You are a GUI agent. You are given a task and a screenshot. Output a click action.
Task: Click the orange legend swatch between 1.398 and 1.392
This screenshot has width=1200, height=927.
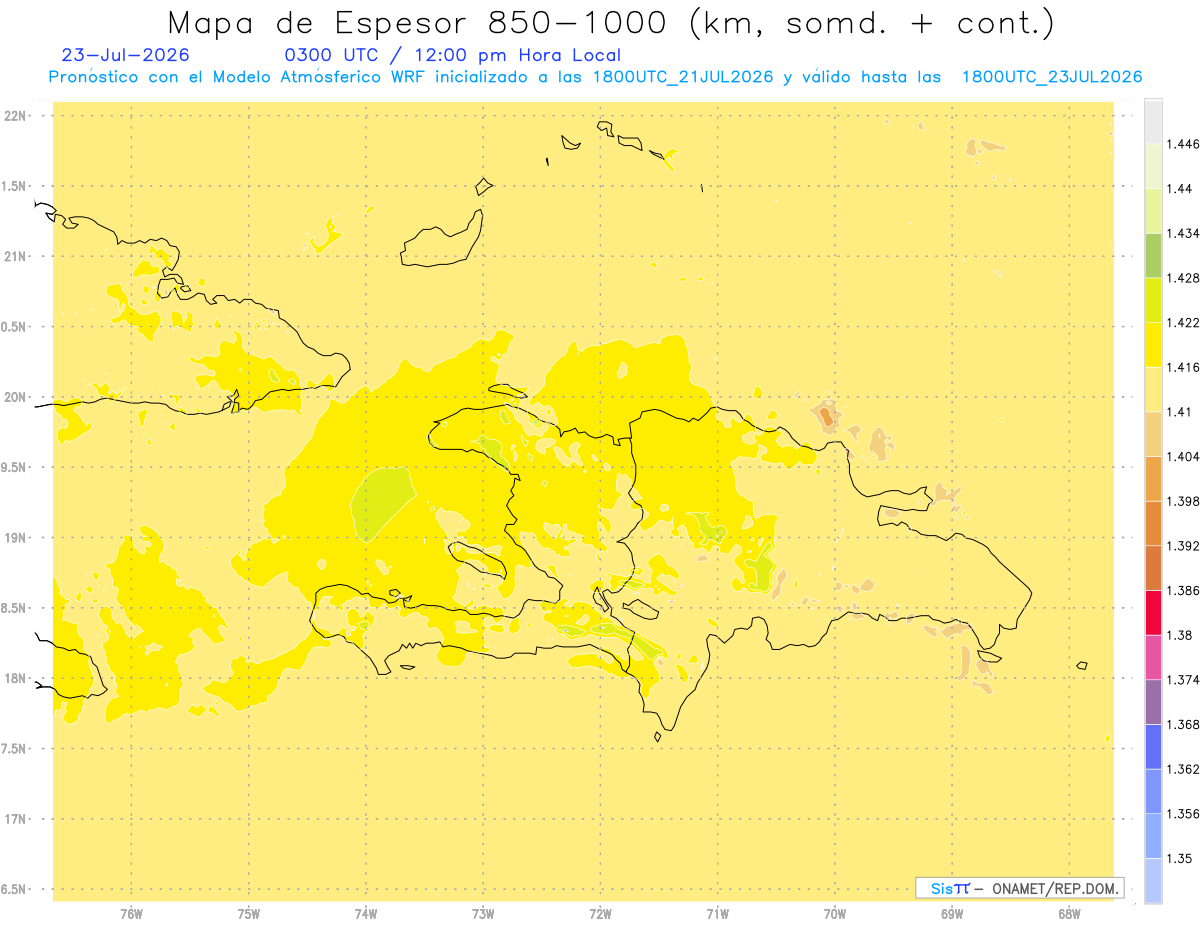(x=1153, y=523)
